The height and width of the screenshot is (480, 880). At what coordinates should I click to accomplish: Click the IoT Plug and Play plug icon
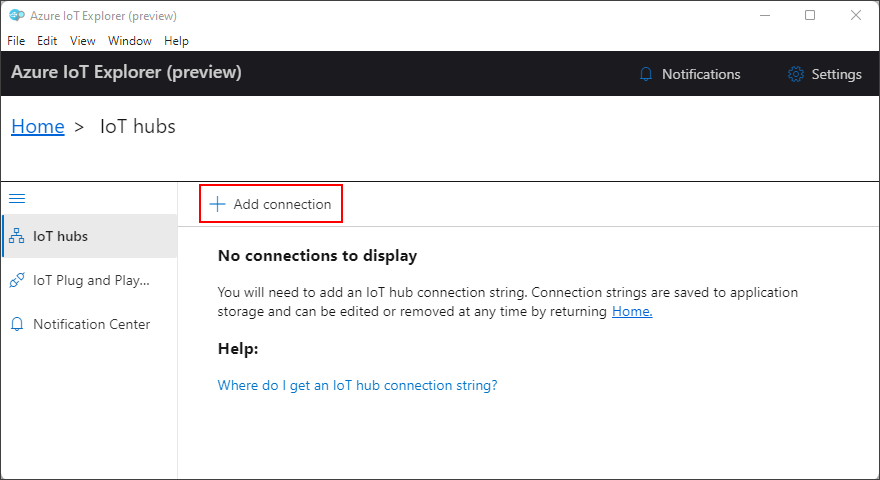coord(16,281)
